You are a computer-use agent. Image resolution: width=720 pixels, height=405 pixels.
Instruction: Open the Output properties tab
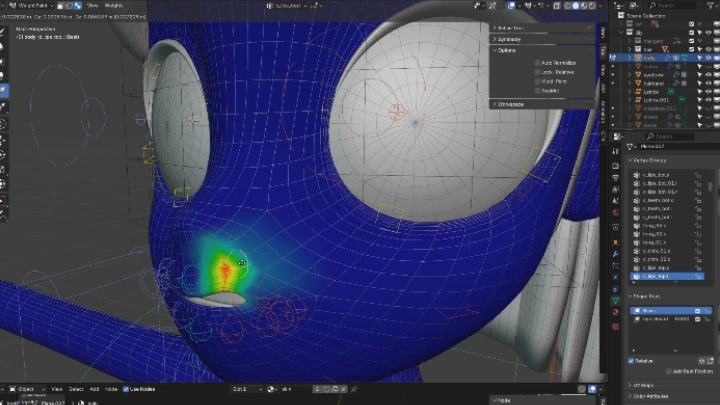(x=616, y=177)
